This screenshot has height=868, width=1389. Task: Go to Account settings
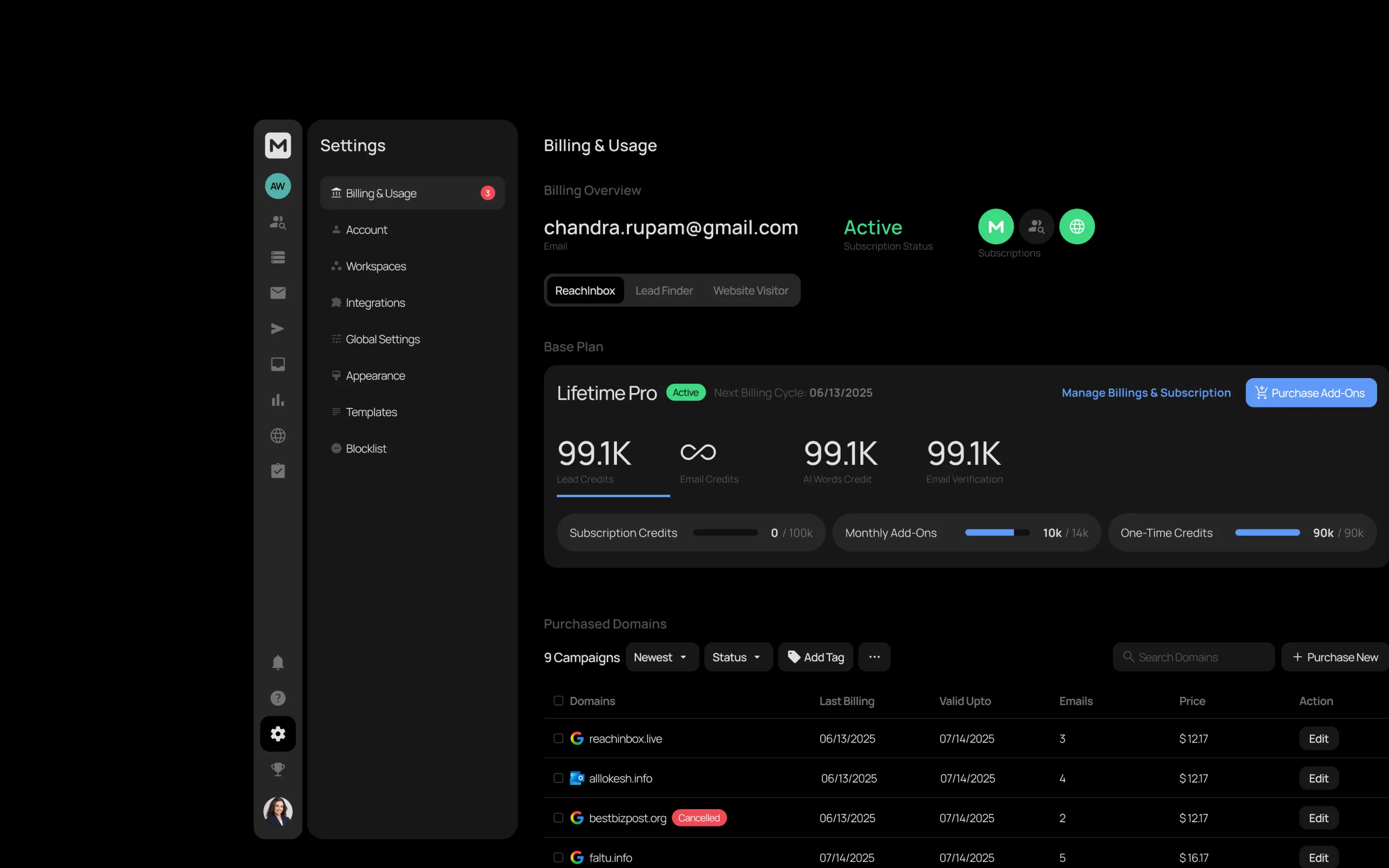point(412,230)
